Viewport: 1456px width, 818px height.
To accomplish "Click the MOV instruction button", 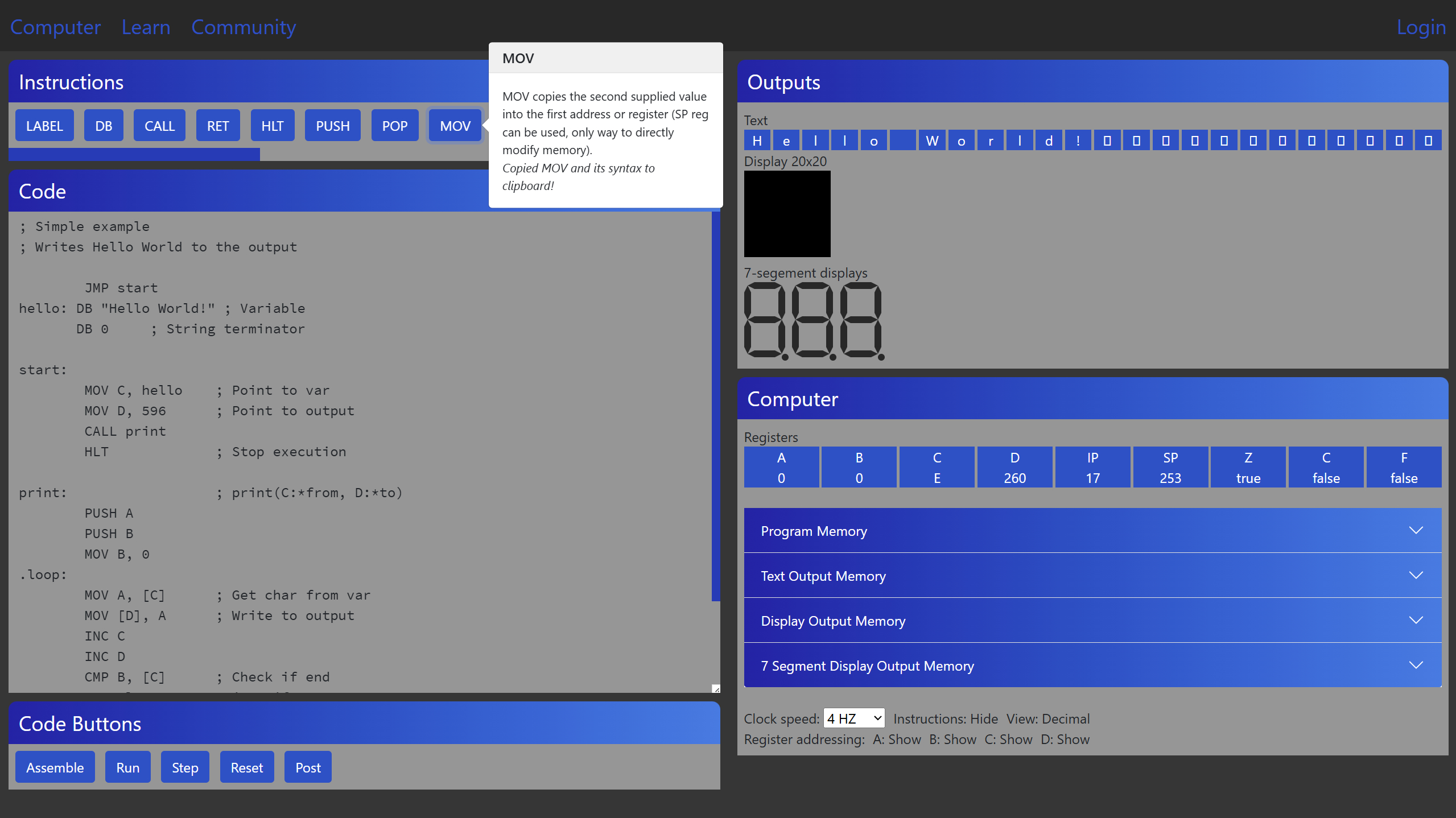I will 455,126.
